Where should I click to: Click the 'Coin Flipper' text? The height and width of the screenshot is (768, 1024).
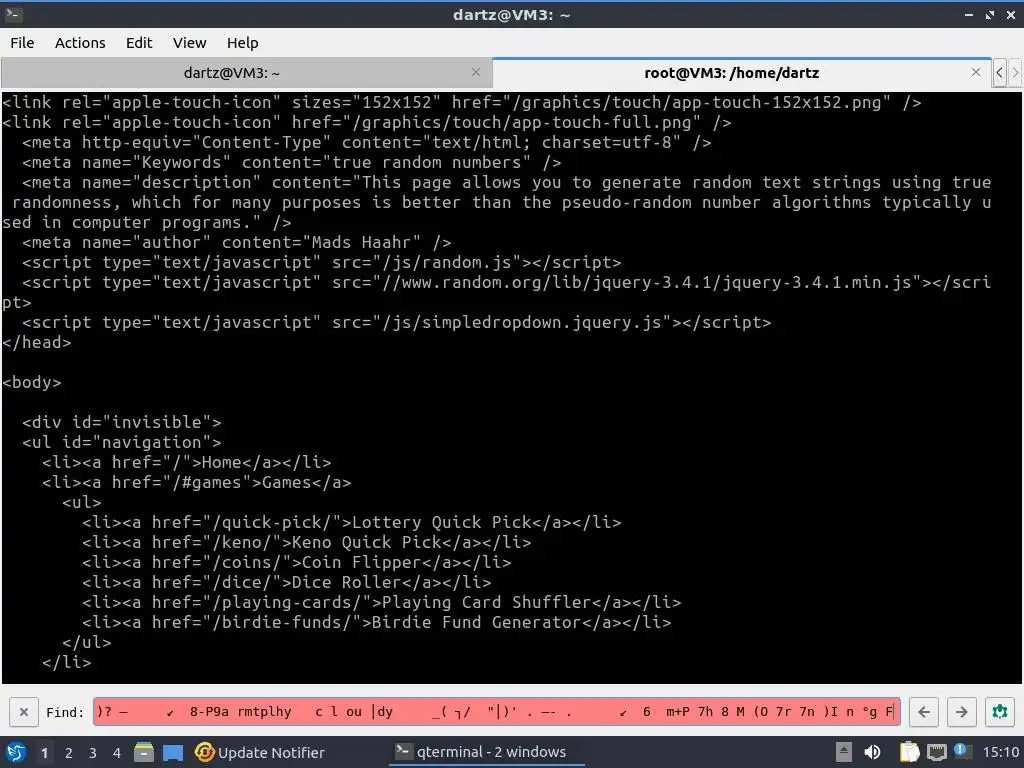click(362, 562)
